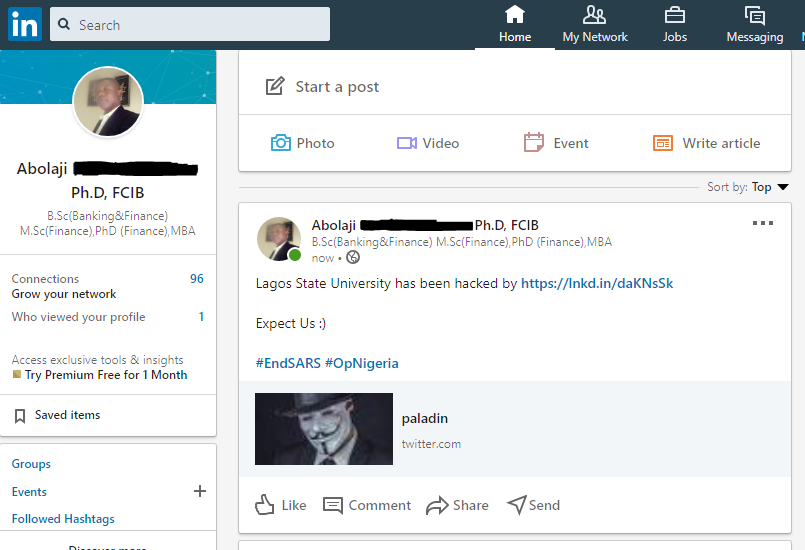Click the #OpNigeria hashtag
Screen dimensions: 805x550
pyautogui.click(x=361, y=364)
